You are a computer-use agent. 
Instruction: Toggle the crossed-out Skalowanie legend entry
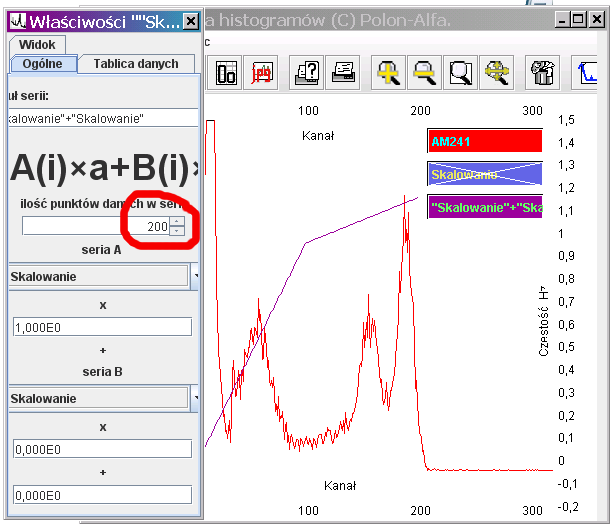485,174
